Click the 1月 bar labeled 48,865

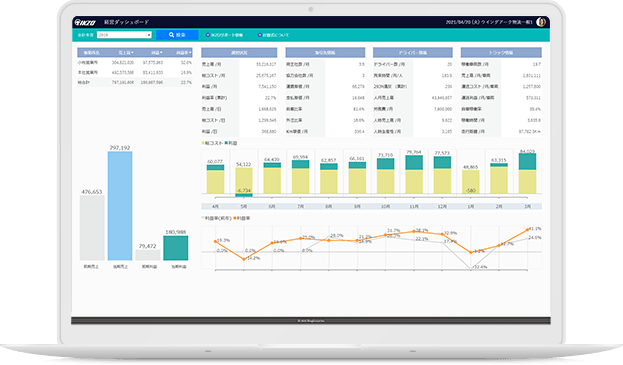pos(471,182)
